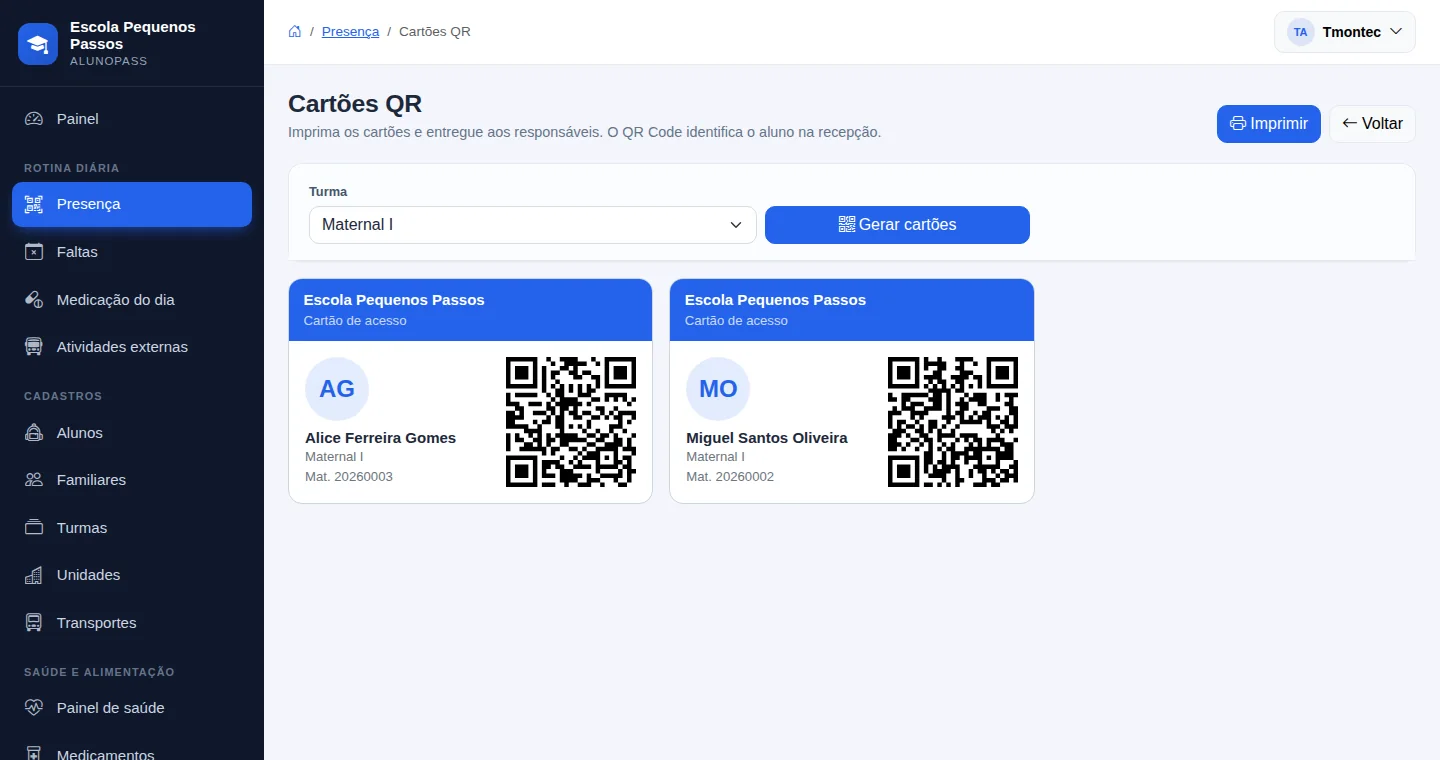Click the Familiares people icon
This screenshot has height=760, width=1440.
click(34, 480)
